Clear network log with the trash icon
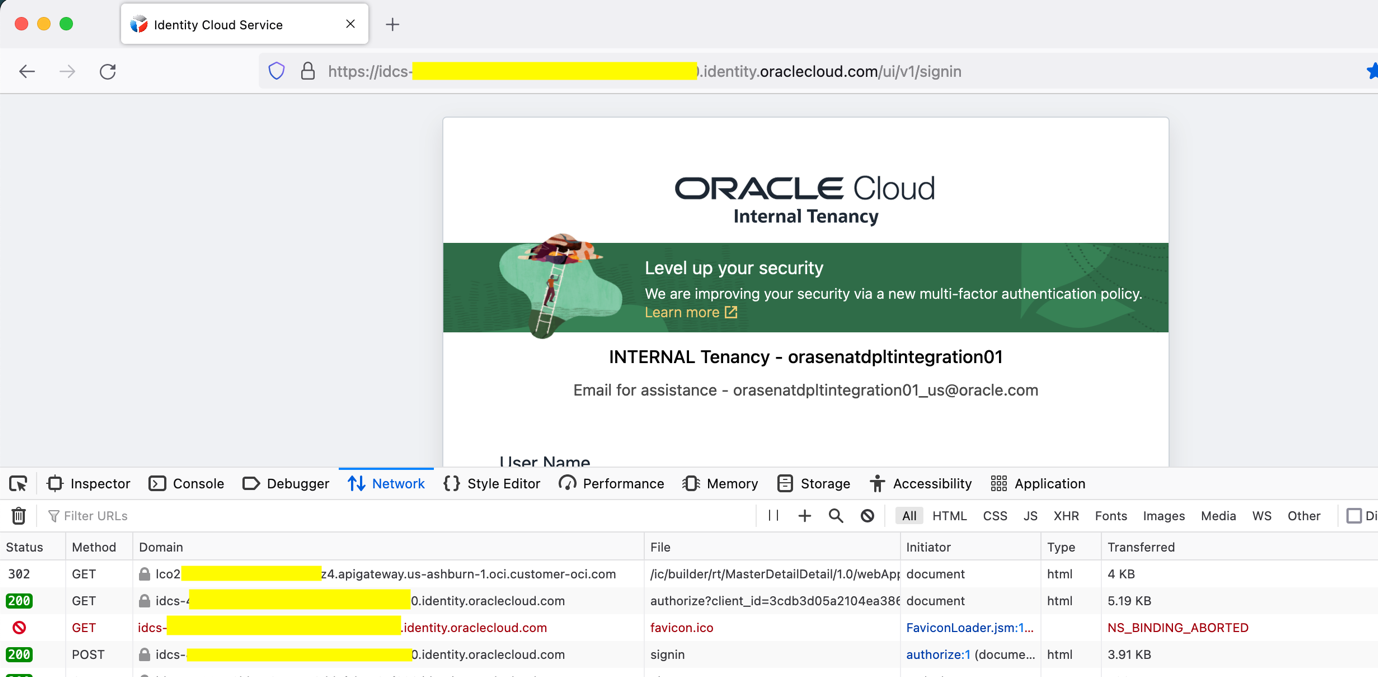This screenshot has width=1378, height=677. (x=18, y=516)
